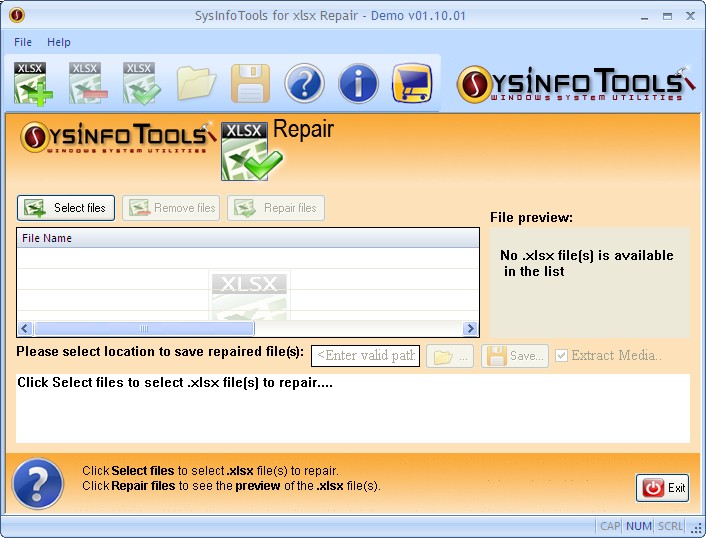The width and height of the screenshot is (706, 538).
Task: Click the blue info toolbar icon
Action: coord(358,83)
